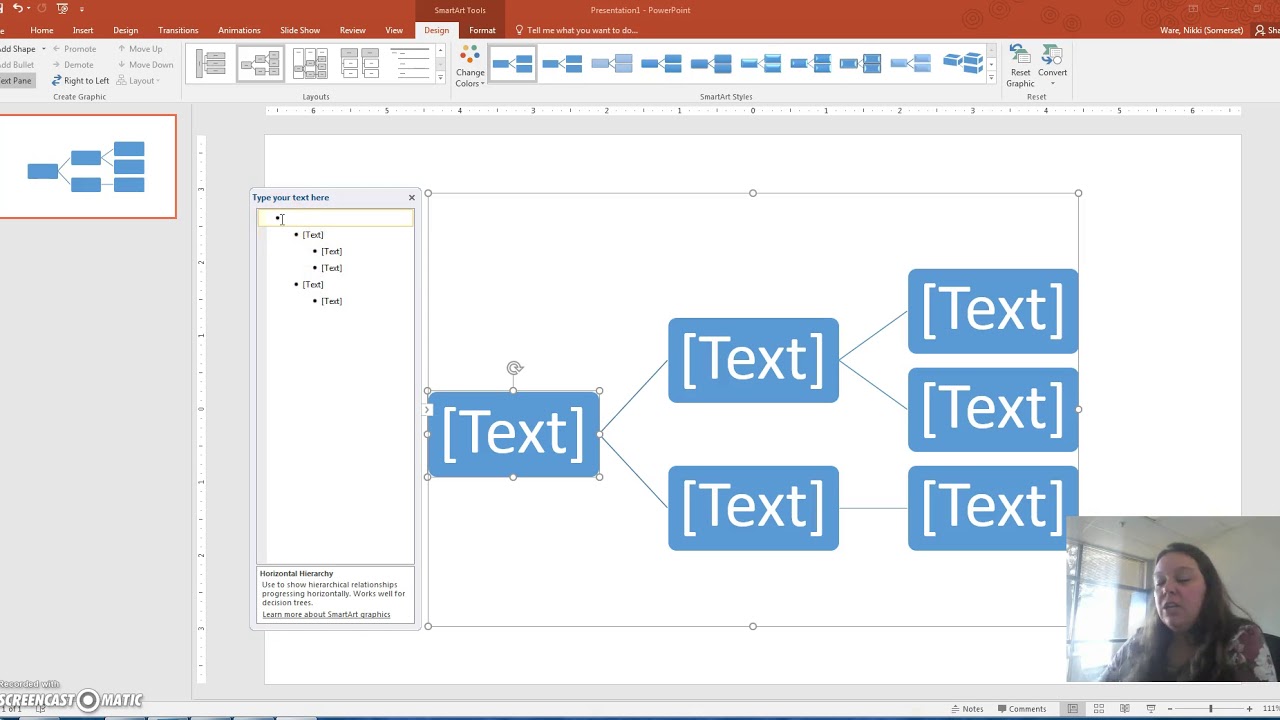Switch to the Animations tab

[239, 30]
